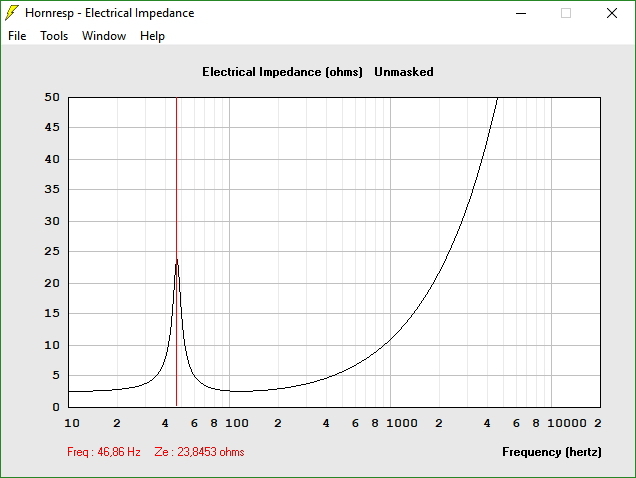Click the 'Frequency (hertz)' axis label
This screenshot has height=478, width=636.
tap(552, 452)
